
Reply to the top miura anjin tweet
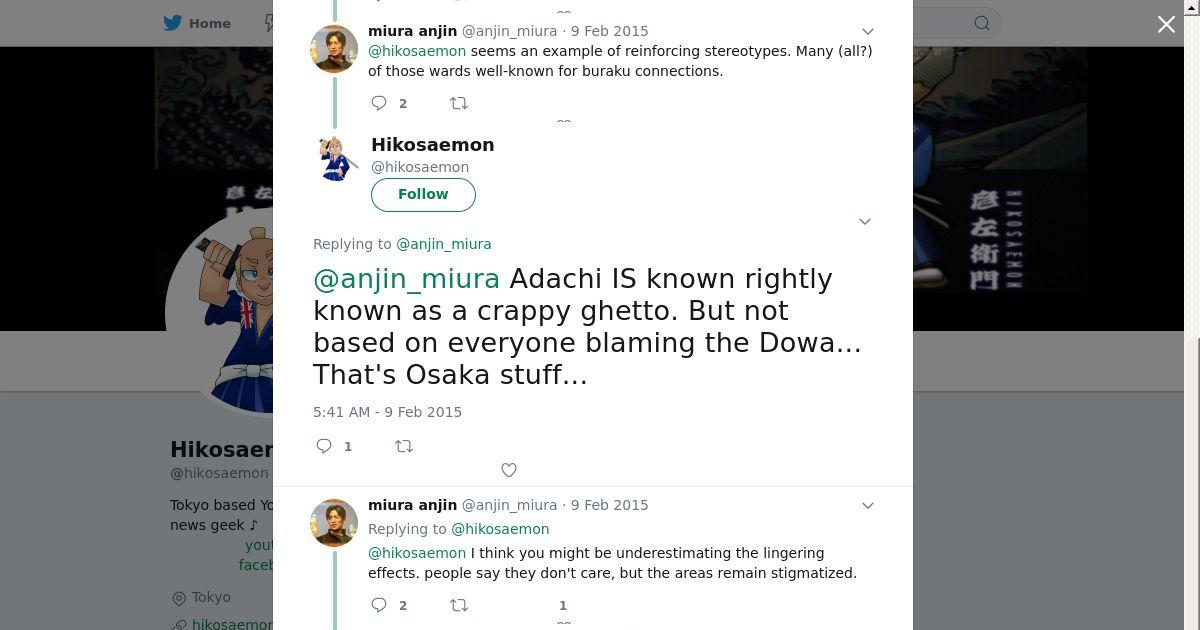[x=379, y=103]
